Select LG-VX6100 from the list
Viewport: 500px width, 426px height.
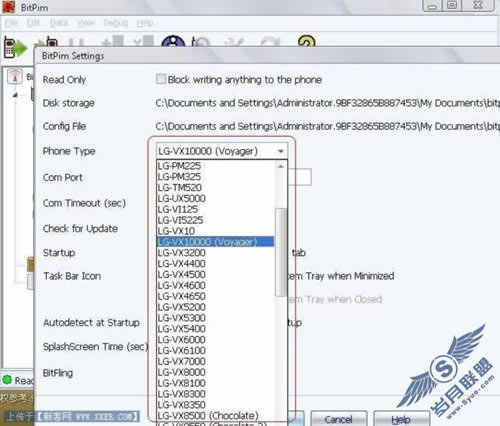click(215, 350)
